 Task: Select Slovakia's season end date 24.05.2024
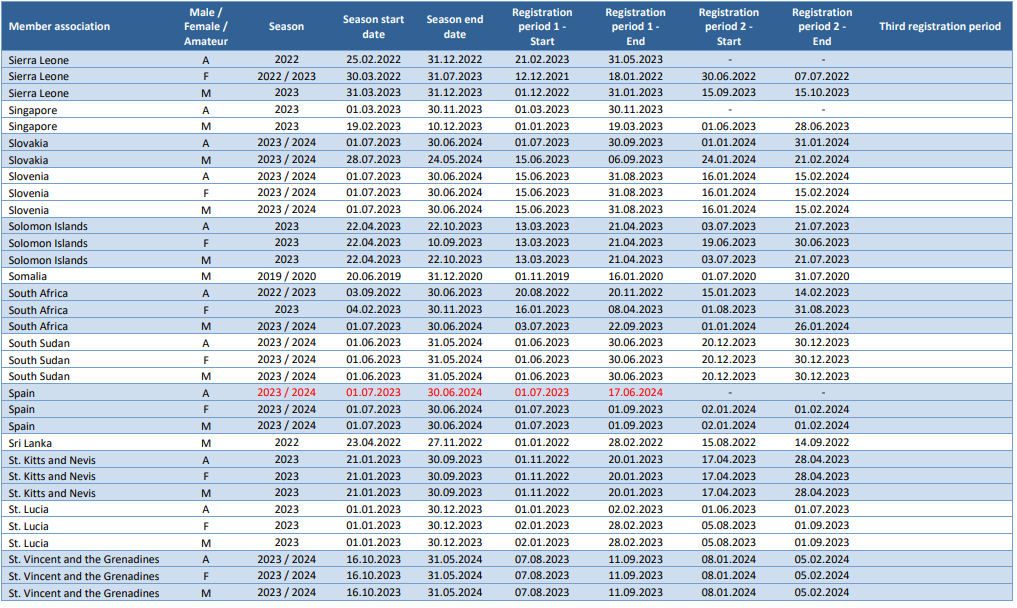click(455, 160)
